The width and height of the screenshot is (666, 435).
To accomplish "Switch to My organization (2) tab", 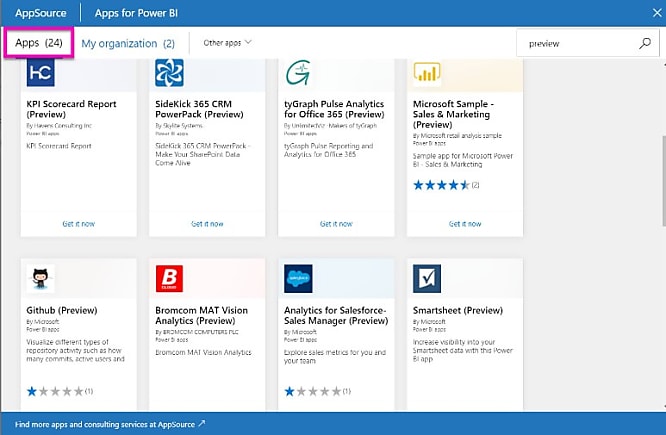I will (x=128, y=43).
